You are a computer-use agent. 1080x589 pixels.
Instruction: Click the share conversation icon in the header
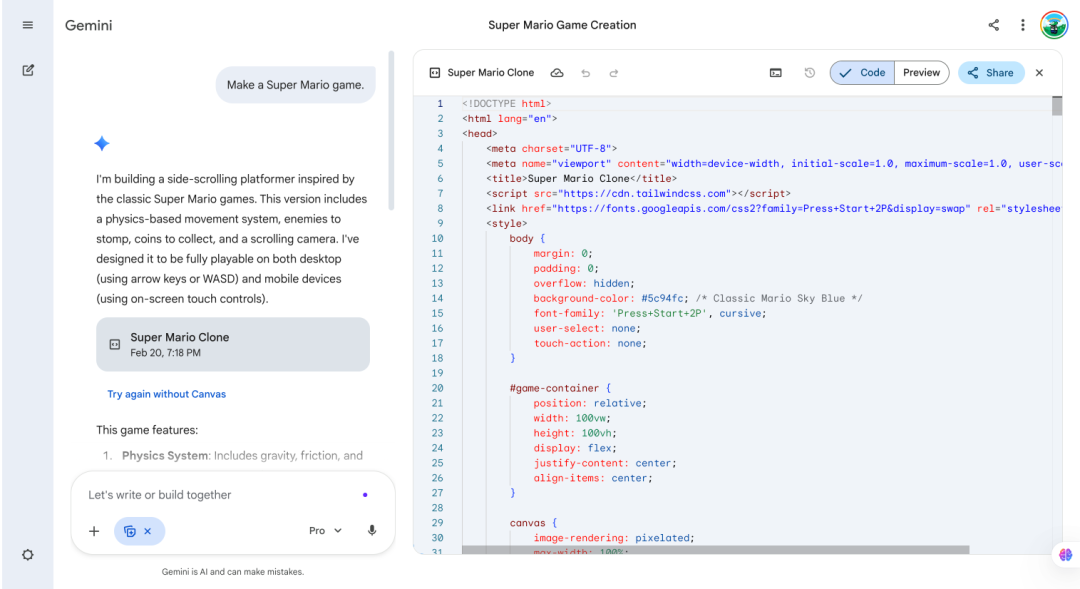click(993, 25)
